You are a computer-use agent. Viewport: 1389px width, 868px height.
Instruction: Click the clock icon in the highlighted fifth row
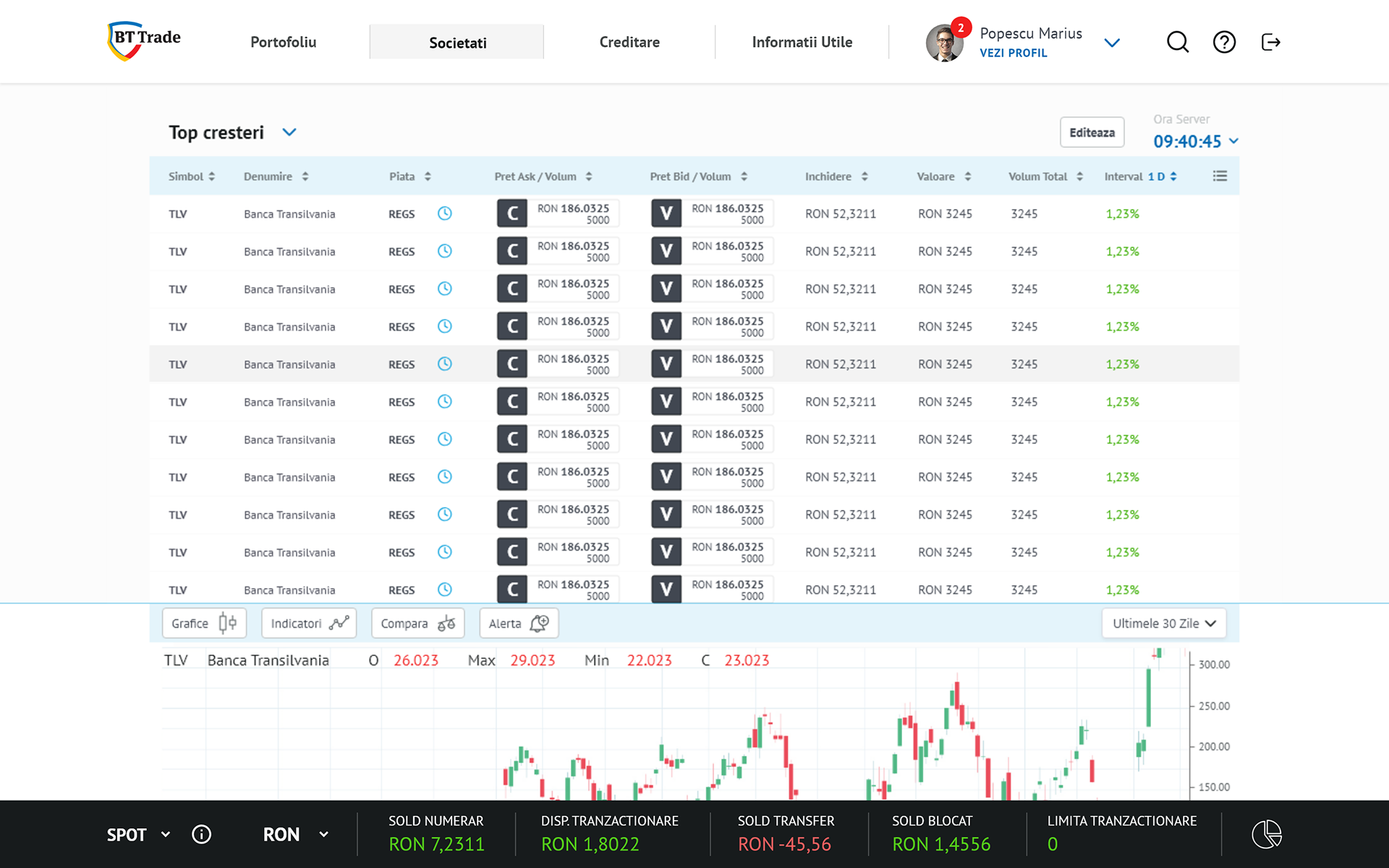coord(445,364)
